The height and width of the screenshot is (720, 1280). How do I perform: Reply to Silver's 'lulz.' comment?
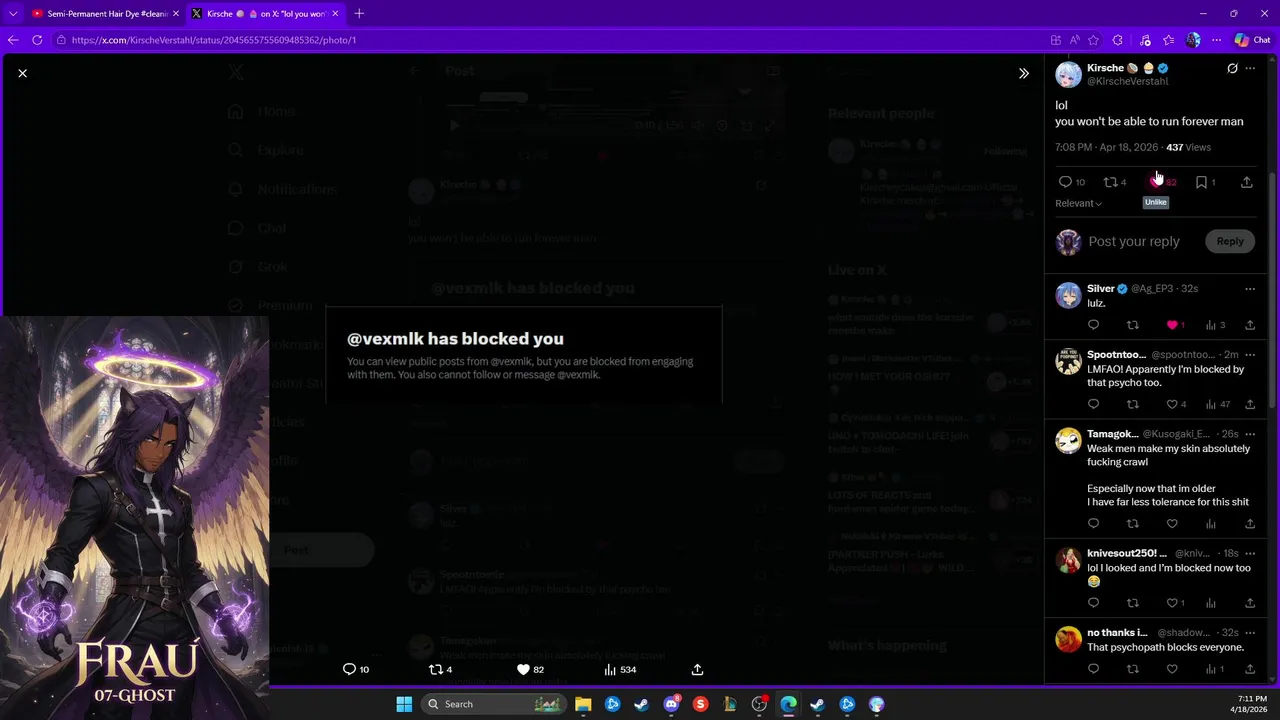[x=1093, y=325]
